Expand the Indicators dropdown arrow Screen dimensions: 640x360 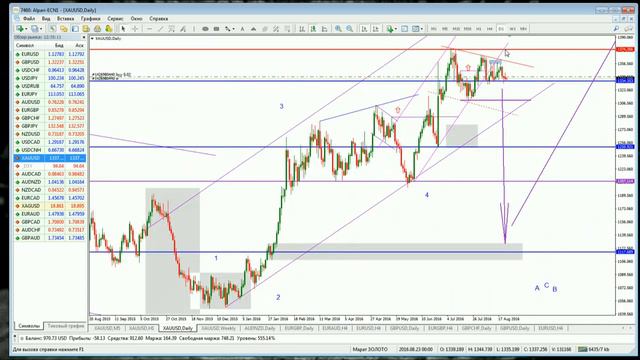(x=396, y=29)
